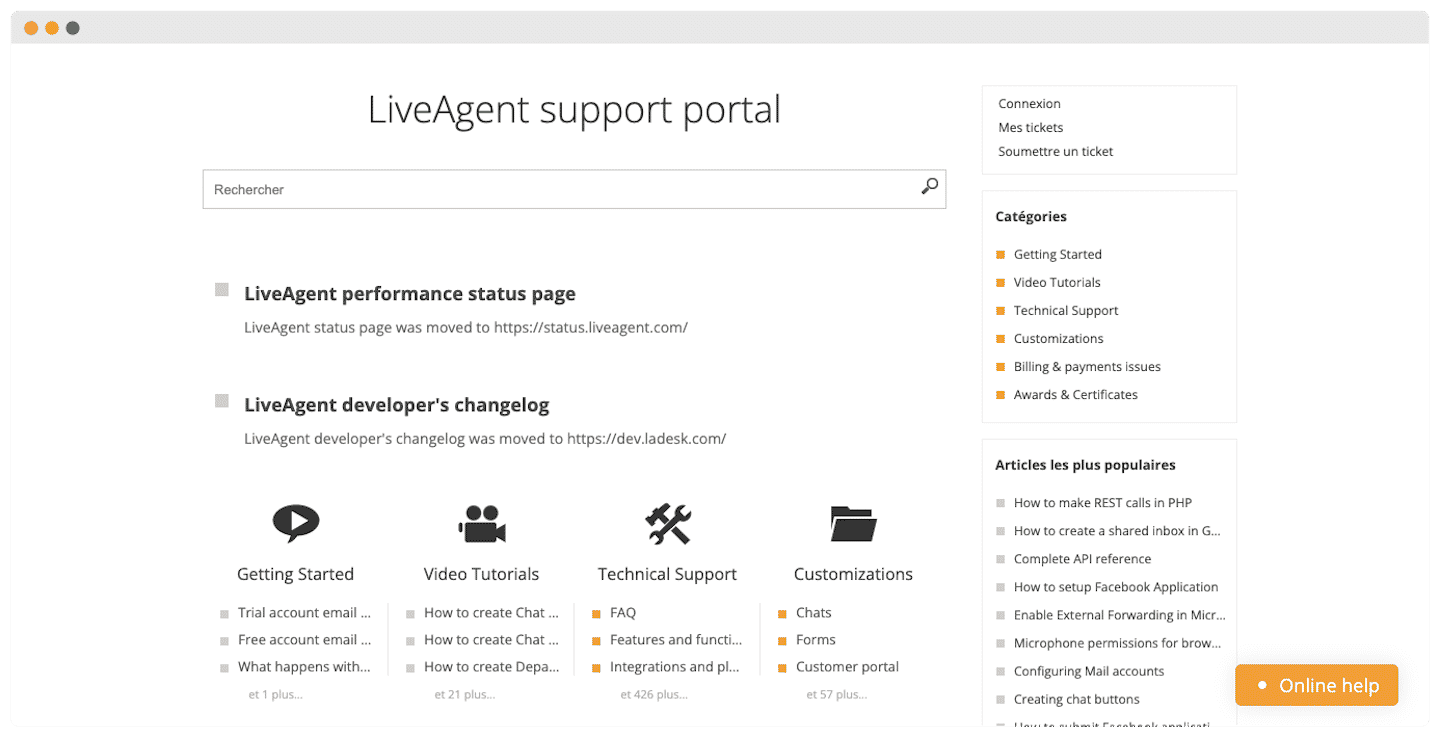Open article How to create a shared inbox

(1117, 531)
